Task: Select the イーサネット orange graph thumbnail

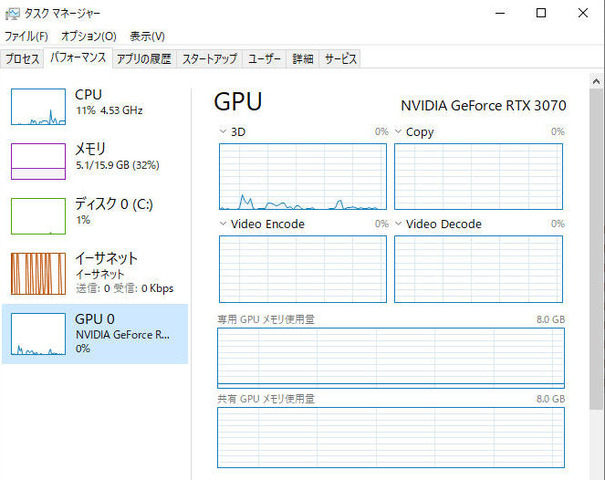Action: coord(38,274)
